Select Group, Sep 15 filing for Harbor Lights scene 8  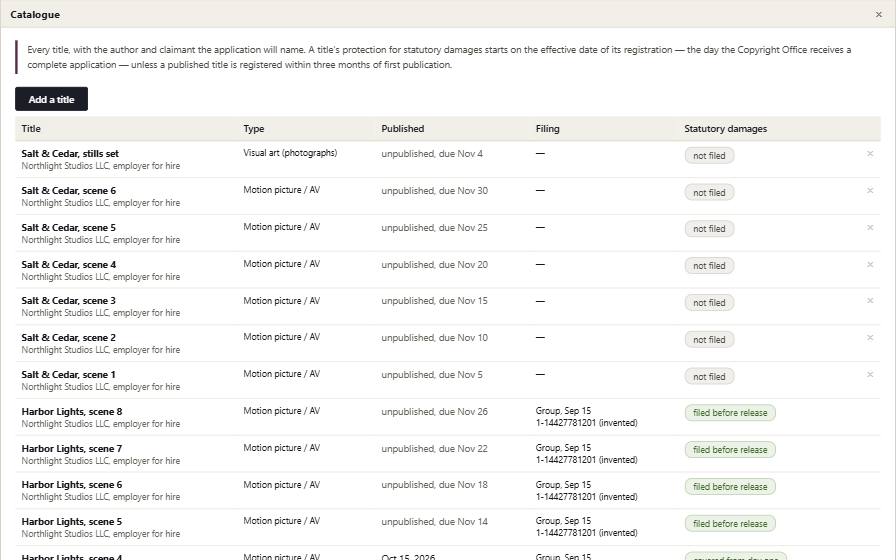coord(586,417)
